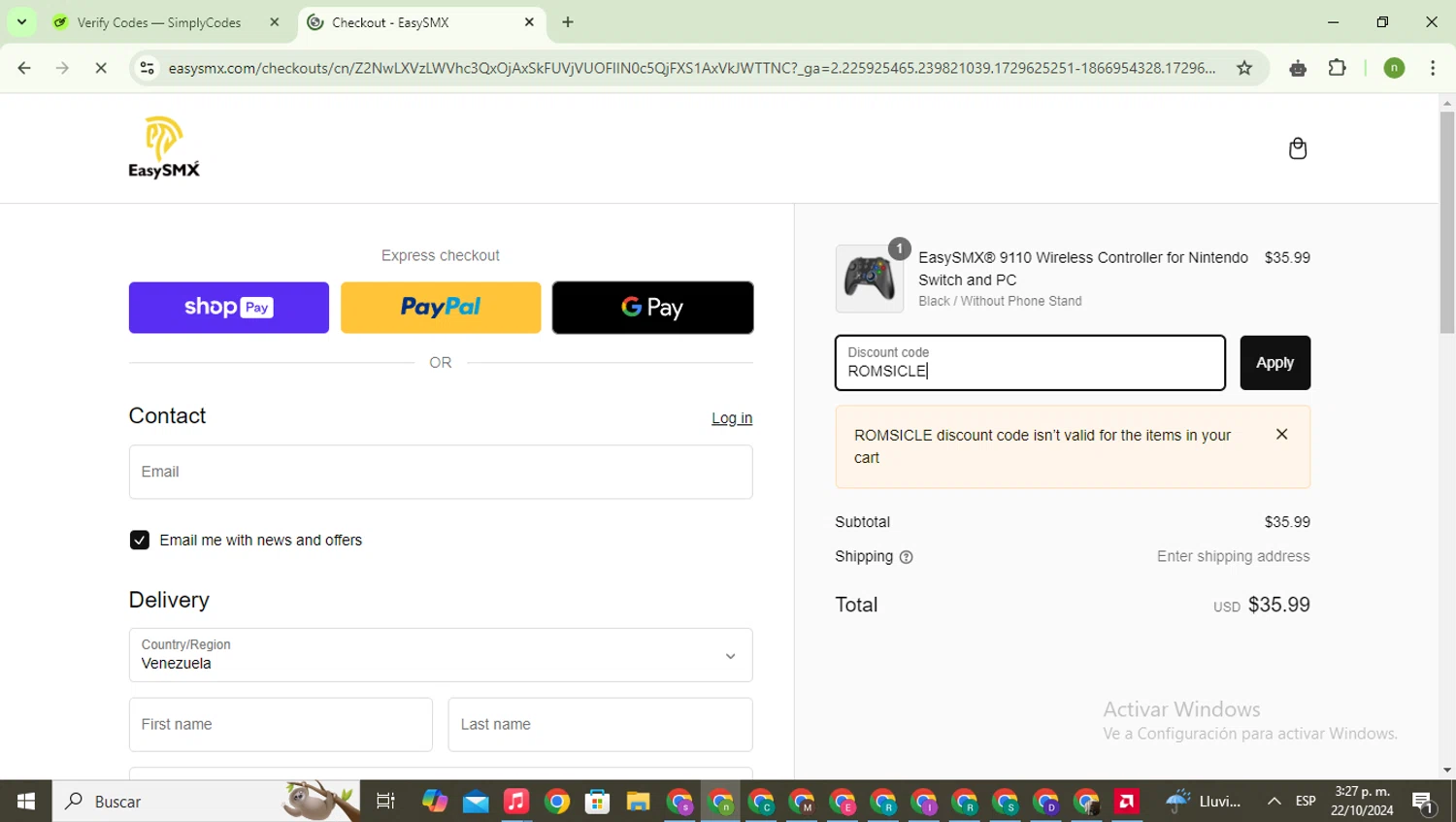1456x822 pixels.
Task: Expand the Country/Region dropdown
Action: tap(441, 655)
